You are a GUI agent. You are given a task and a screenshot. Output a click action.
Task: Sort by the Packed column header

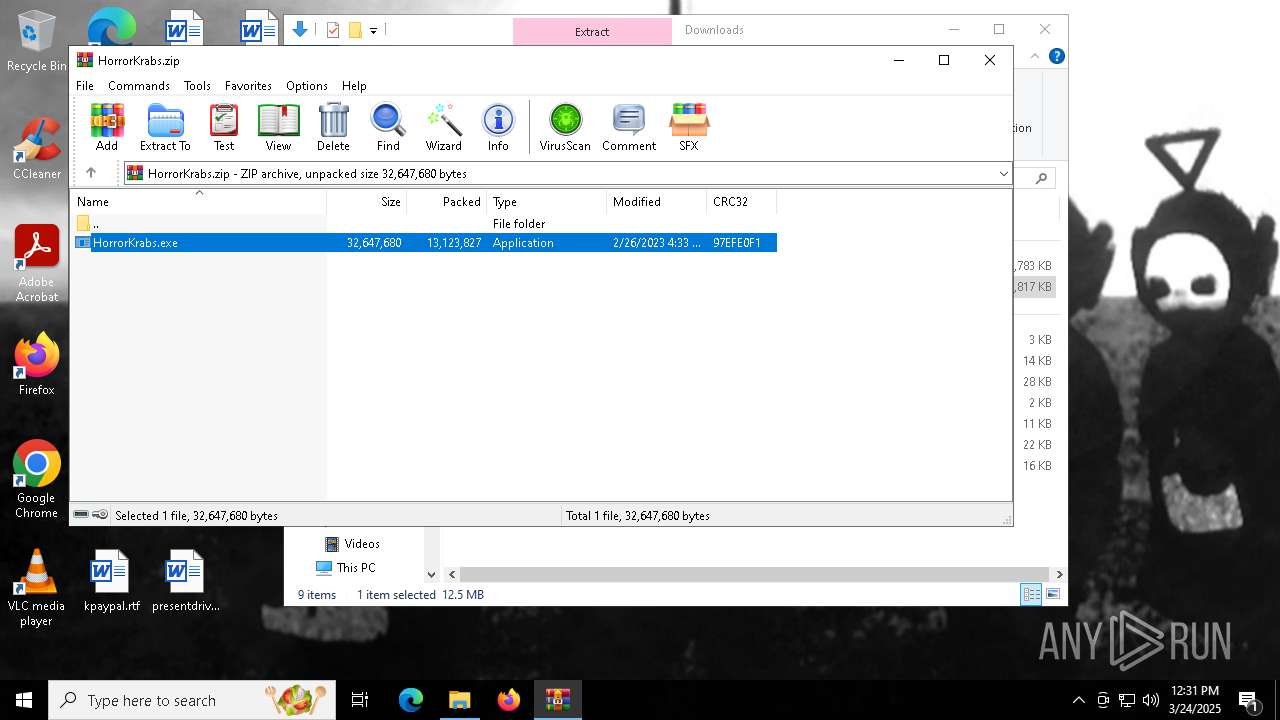click(x=446, y=202)
